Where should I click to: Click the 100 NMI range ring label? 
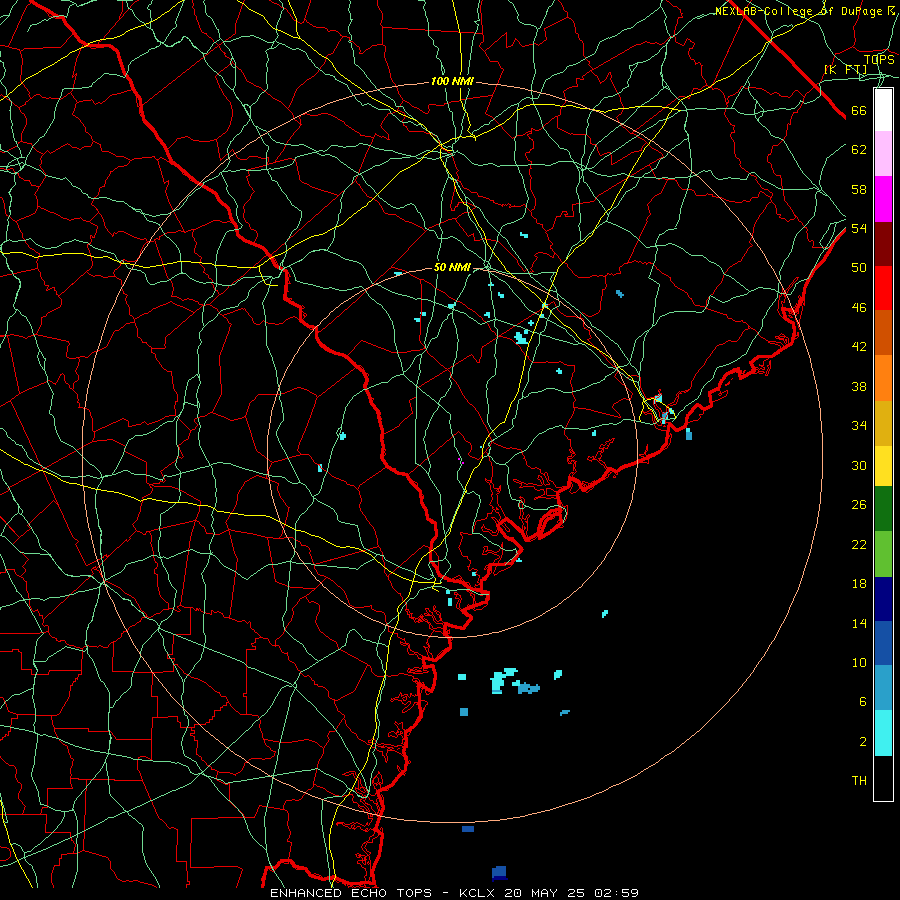pos(452,82)
